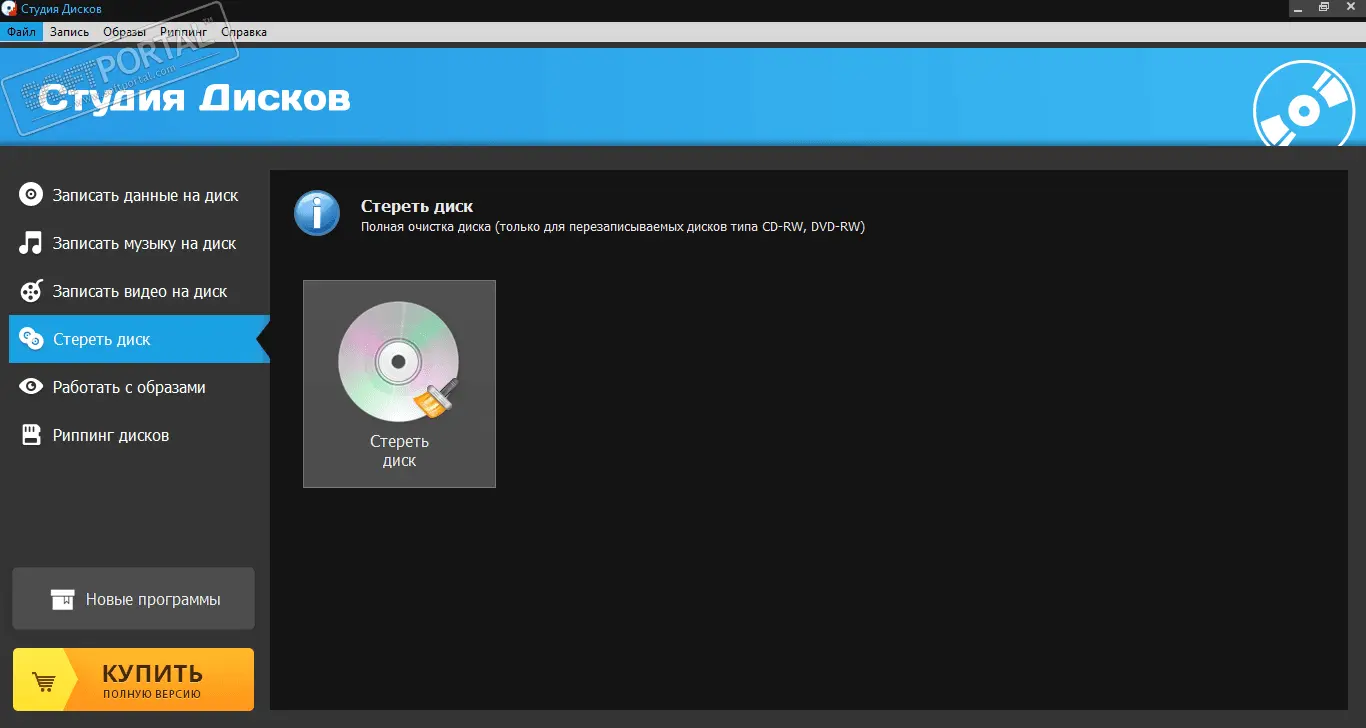Click the film reel icon for Записать видео
The width and height of the screenshot is (1366, 728).
click(x=32, y=291)
